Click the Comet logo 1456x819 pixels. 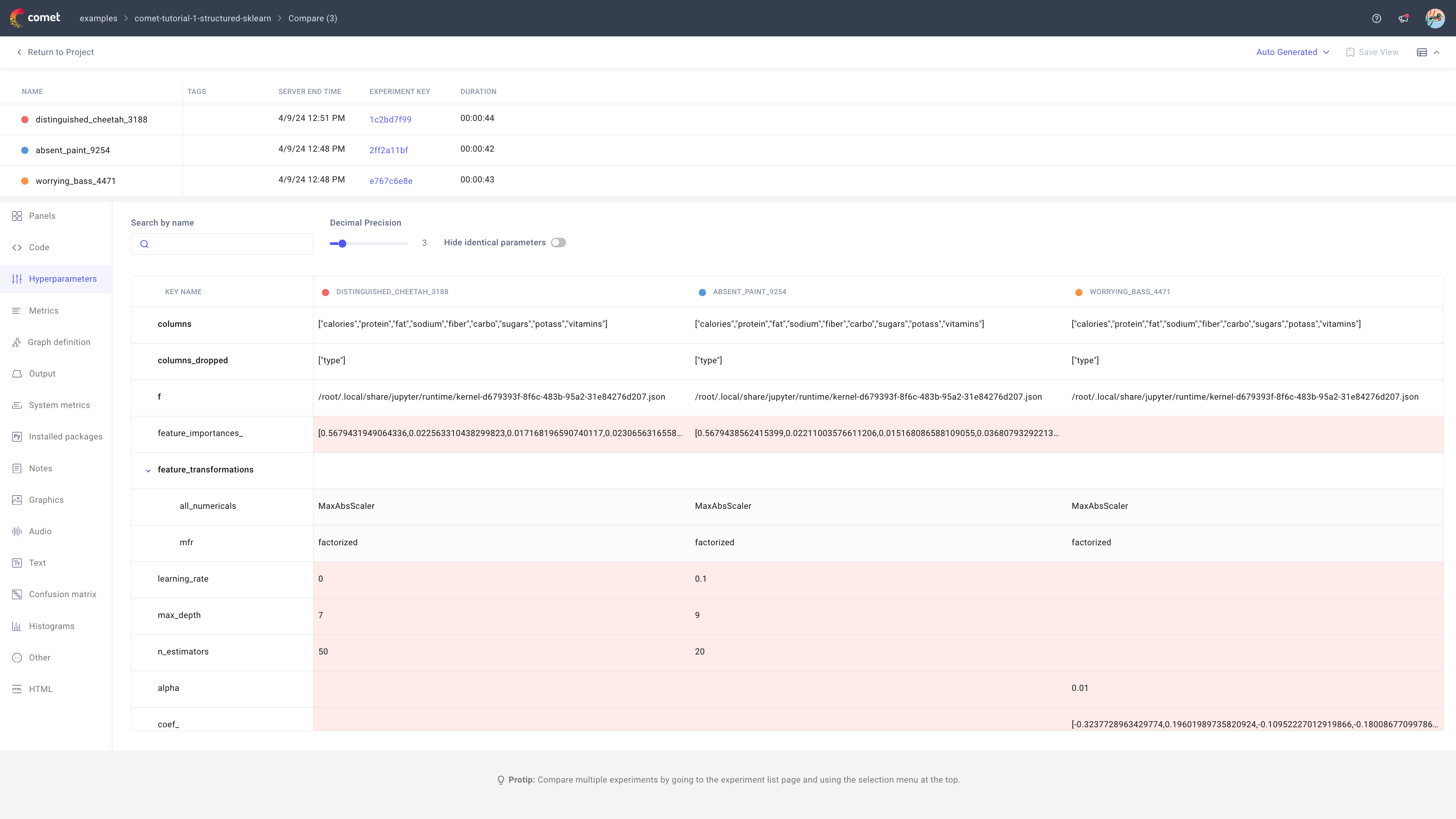click(35, 18)
